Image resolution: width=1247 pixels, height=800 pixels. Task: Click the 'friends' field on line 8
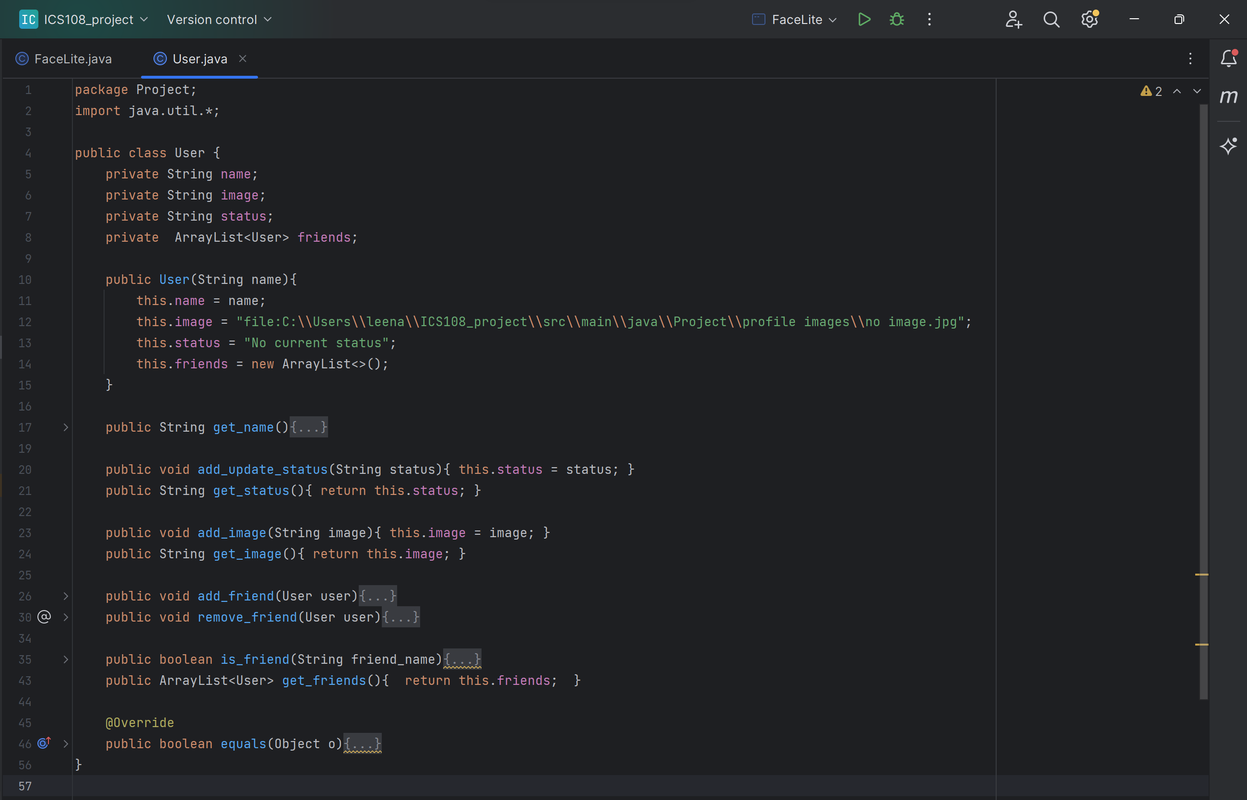click(x=324, y=237)
